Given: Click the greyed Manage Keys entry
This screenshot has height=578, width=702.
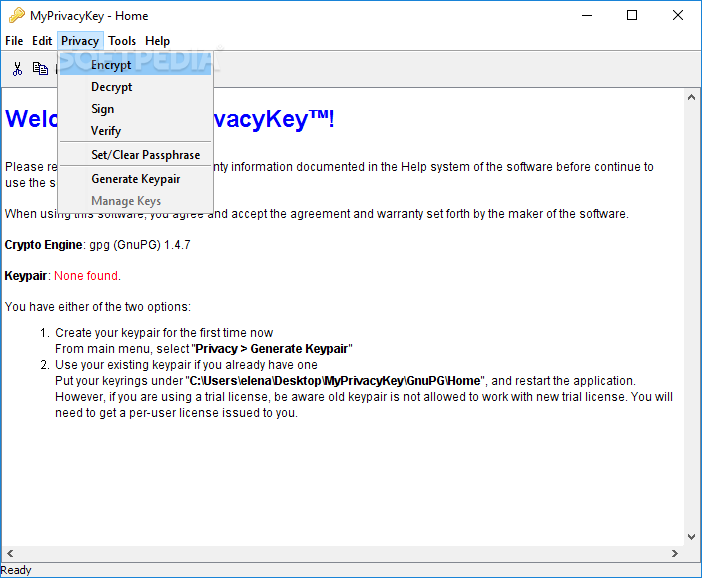Looking at the screenshot, I should (x=135, y=201).
